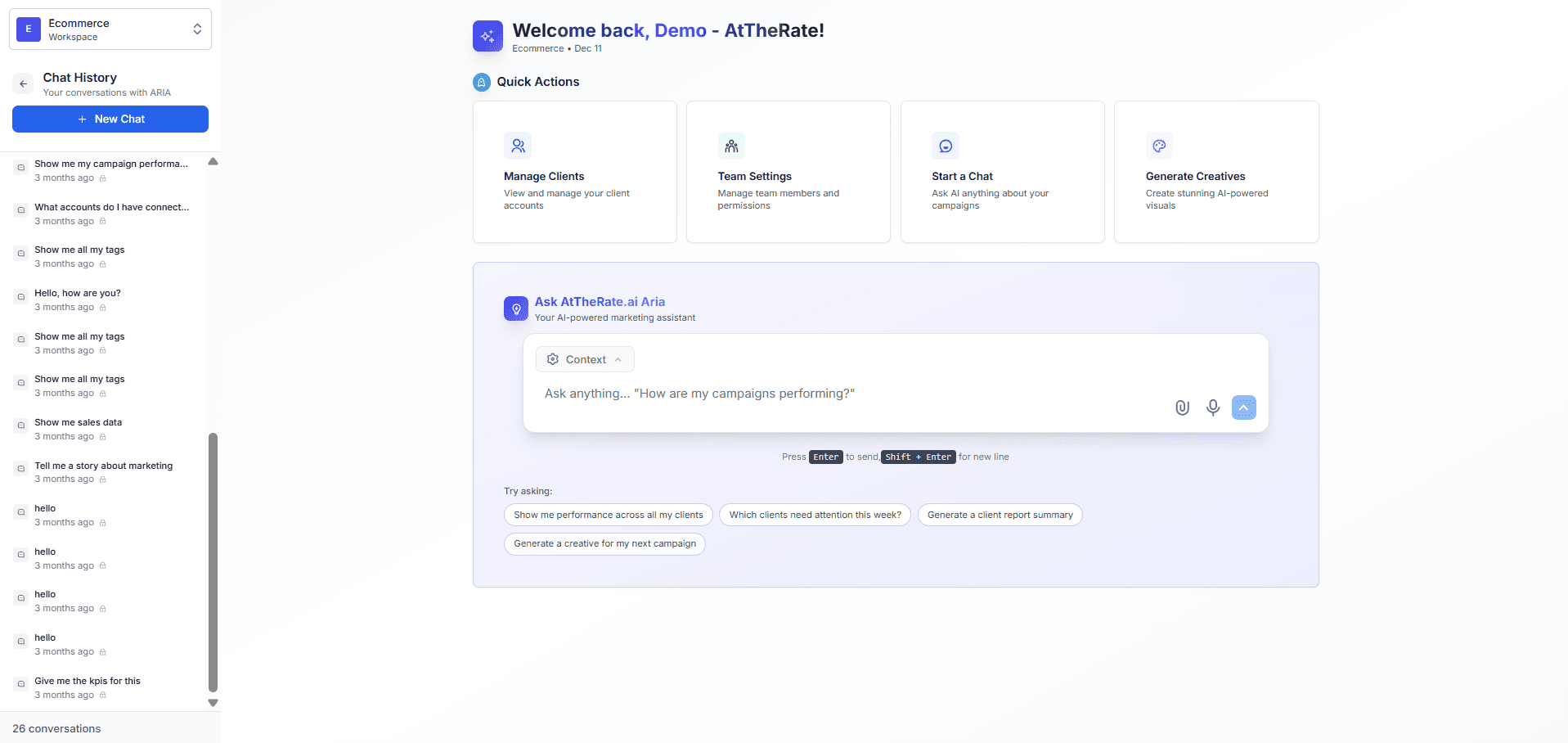1568x743 pixels.
Task: Select 'Generate a client report summary' suggestion
Action: (1000, 515)
